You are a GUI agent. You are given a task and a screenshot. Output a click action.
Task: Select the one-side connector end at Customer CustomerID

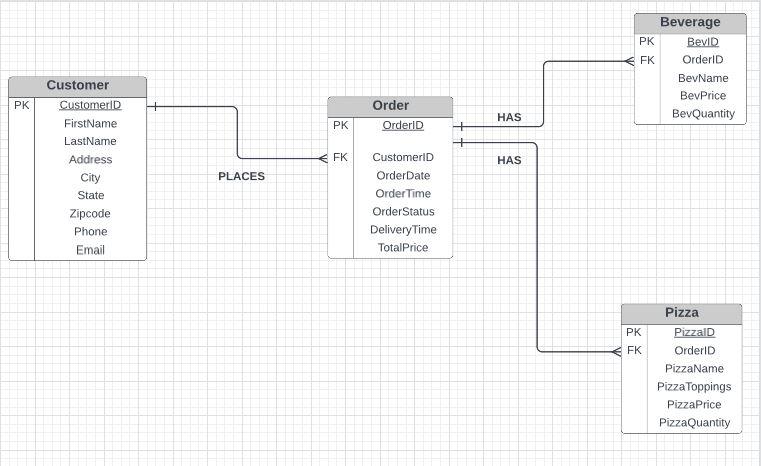click(x=153, y=106)
